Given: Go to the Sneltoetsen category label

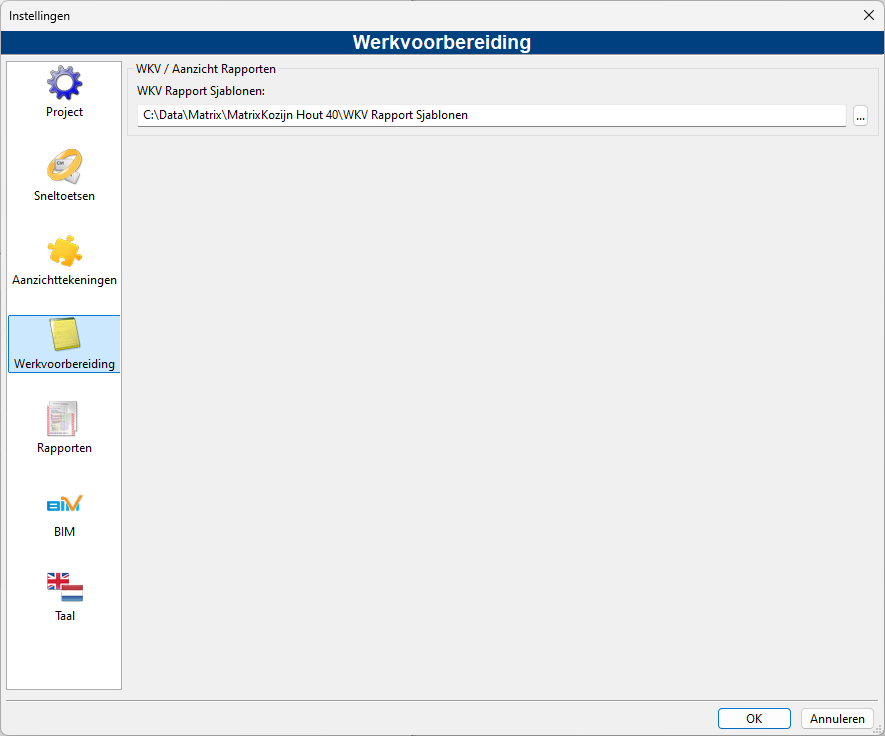Looking at the screenshot, I should (x=64, y=196).
